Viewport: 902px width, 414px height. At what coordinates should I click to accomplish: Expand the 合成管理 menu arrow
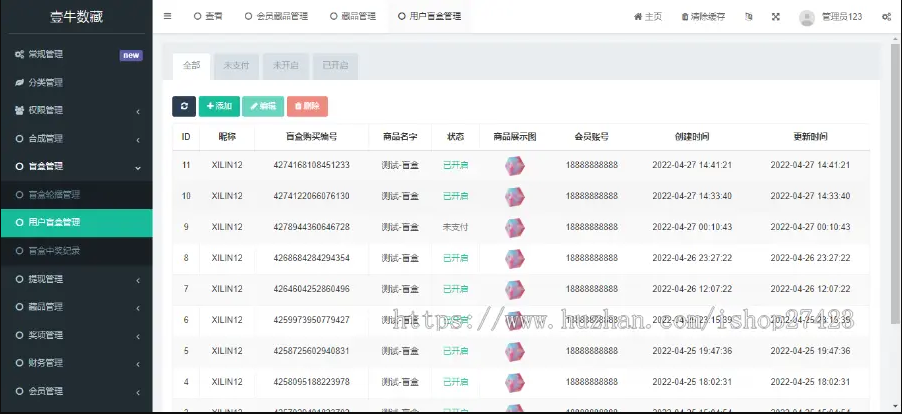pos(138,139)
